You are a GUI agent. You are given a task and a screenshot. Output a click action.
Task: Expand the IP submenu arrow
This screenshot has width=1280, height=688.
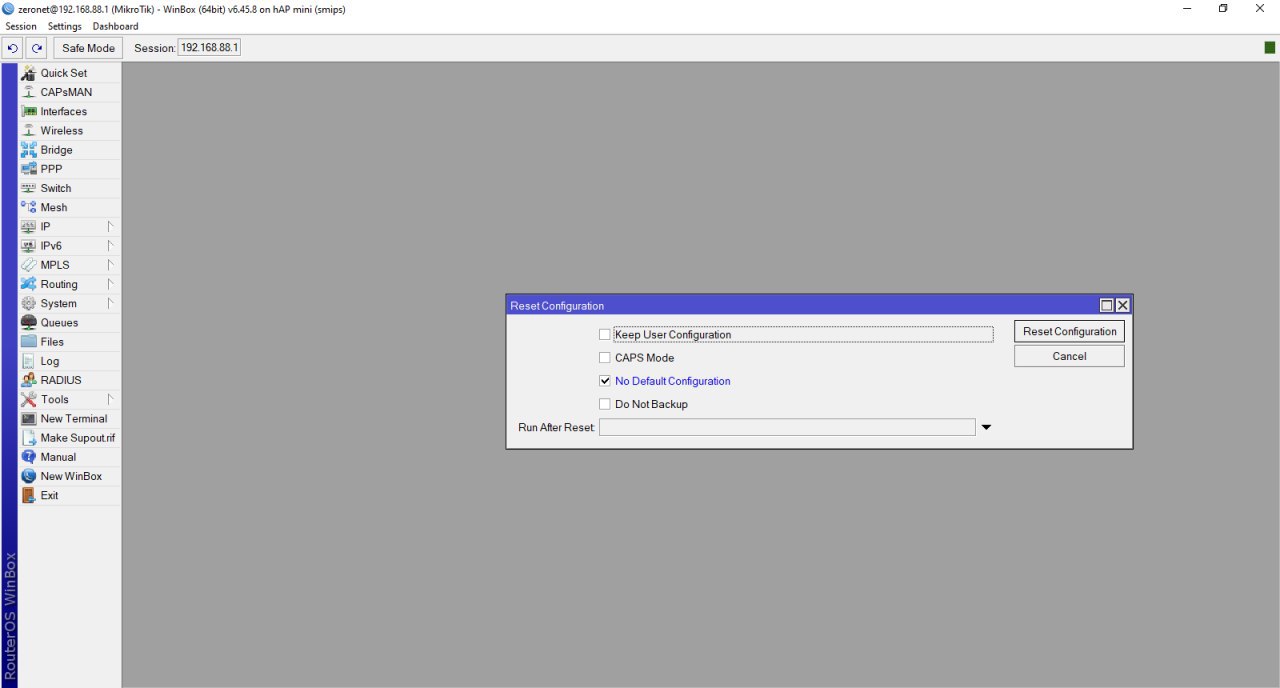pyautogui.click(x=111, y=226)
